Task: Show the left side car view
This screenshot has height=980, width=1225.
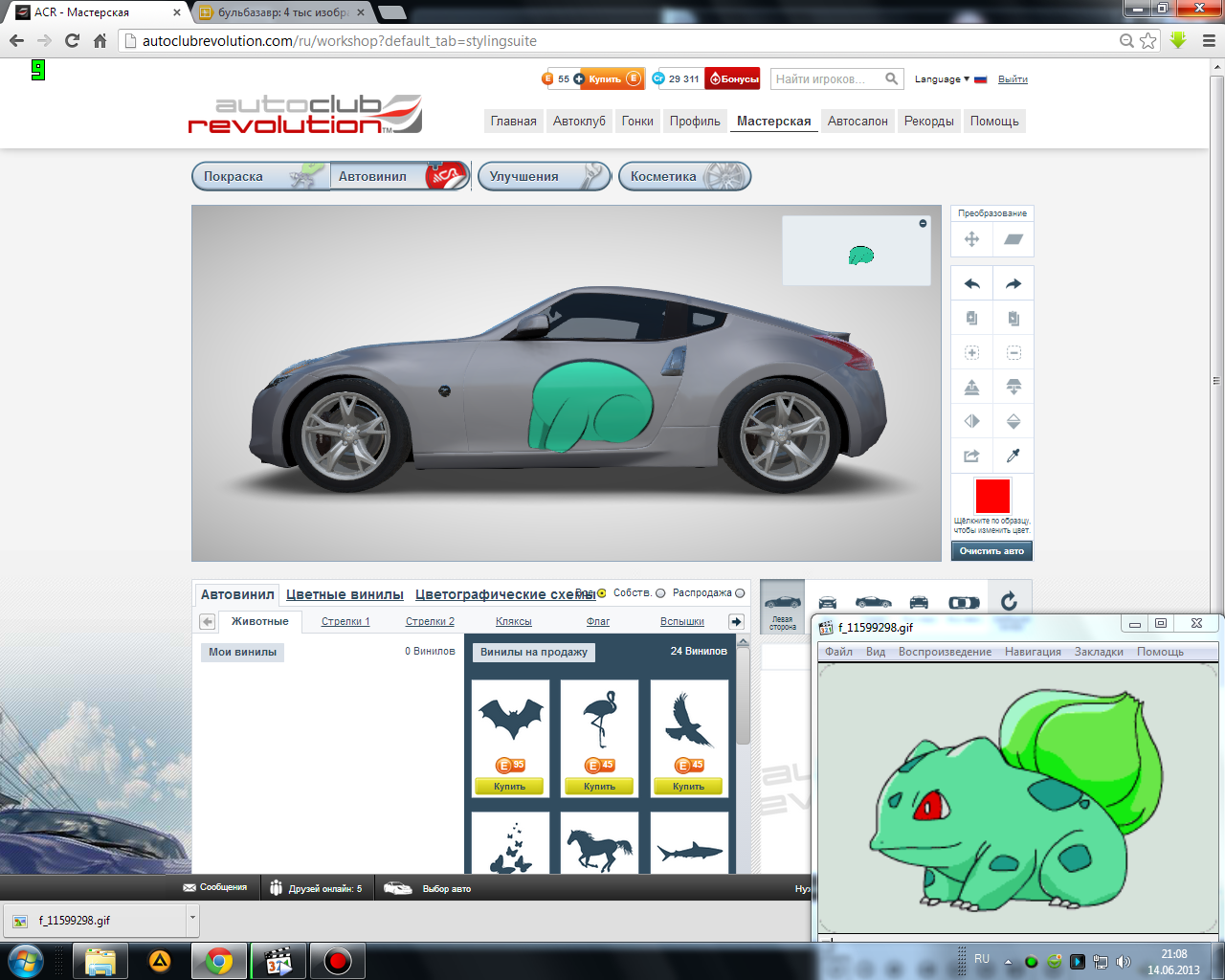Action: click(x=783, y=607)
